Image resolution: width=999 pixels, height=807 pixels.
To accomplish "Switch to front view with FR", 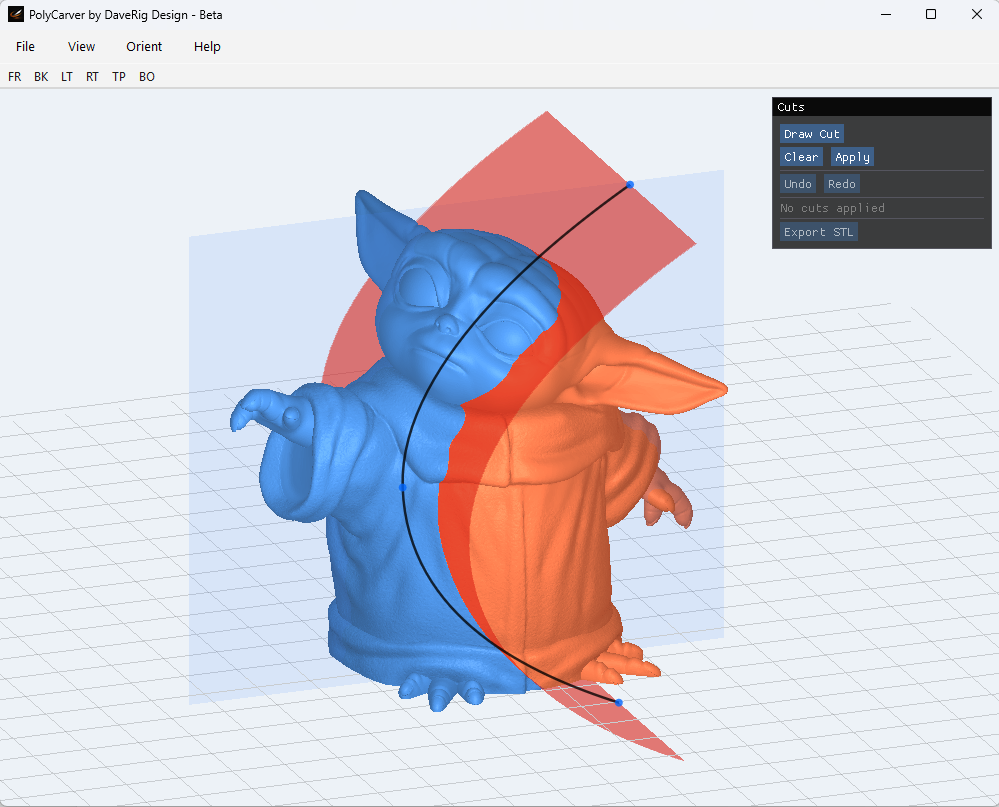I will point(15,76).
